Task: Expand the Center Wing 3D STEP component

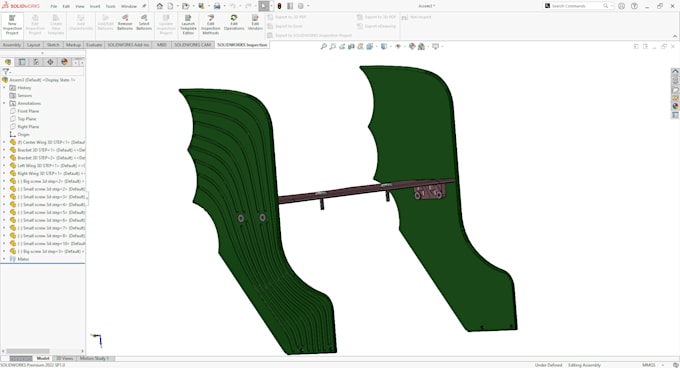Action: coord(4,142)
